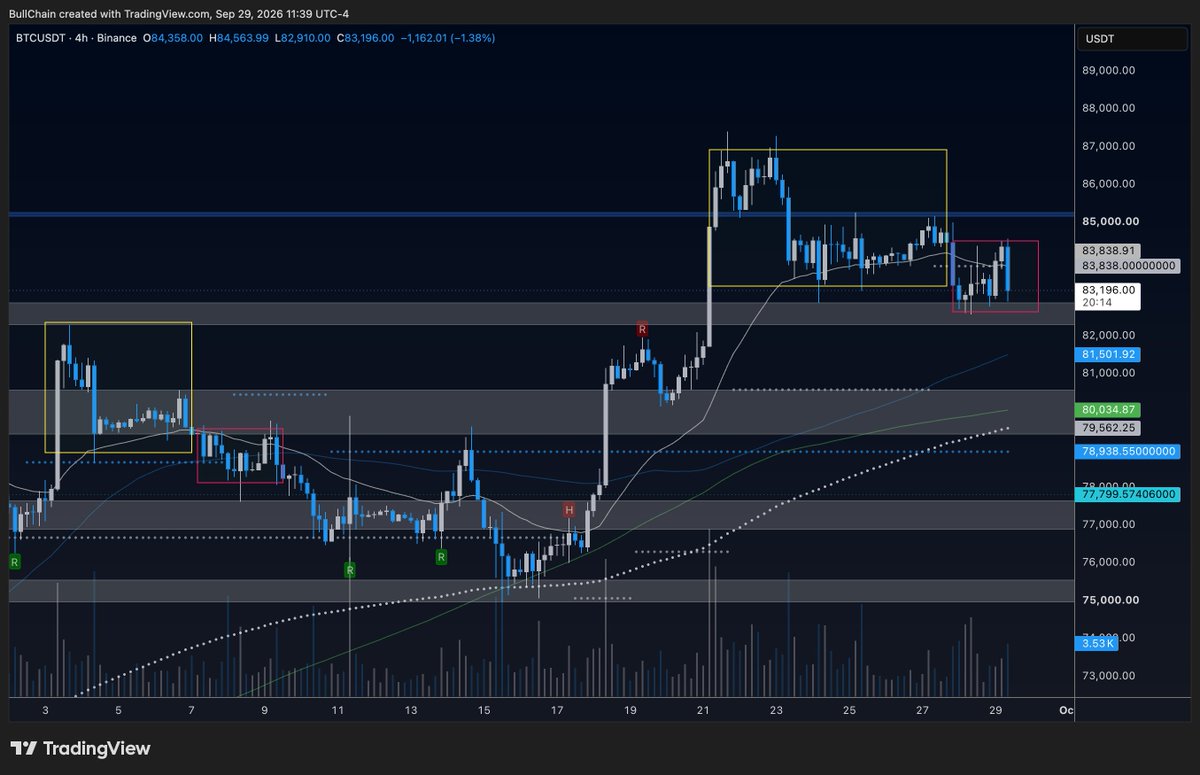Screen dimensions: 1200x775
Task: Click the 83,838.00000000 price tag
Action: (x=1129, y=266)
